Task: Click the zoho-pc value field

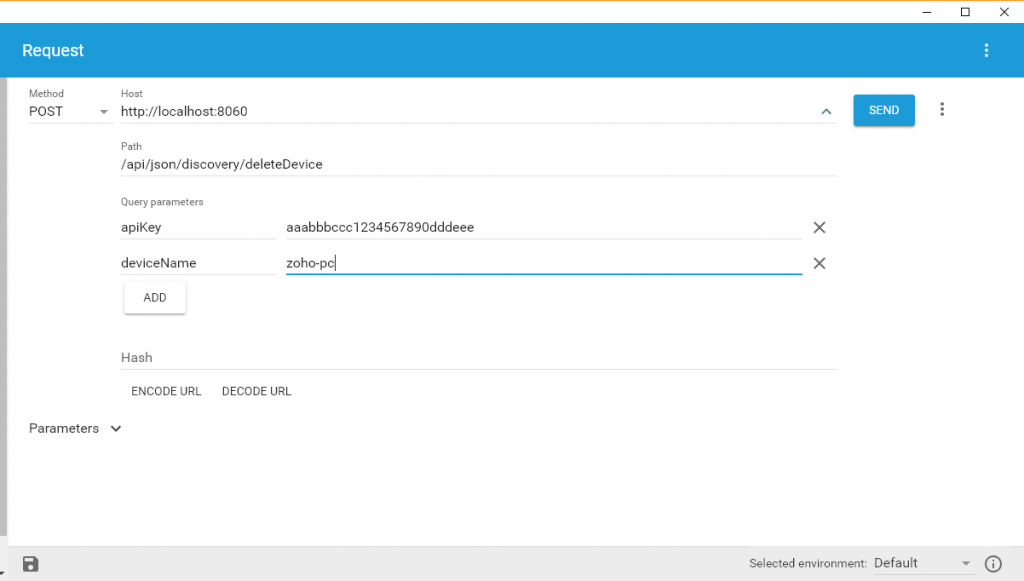Action: 543,263
